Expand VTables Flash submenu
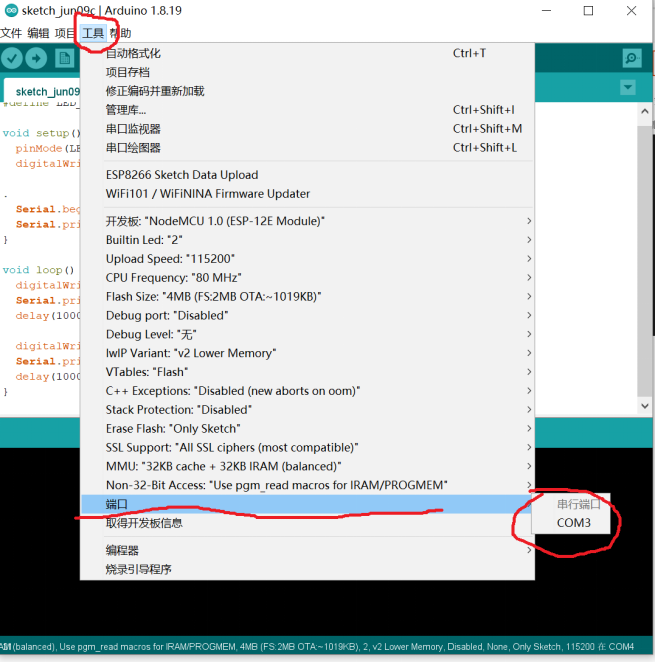Image resolution: width=656 pixels, height=663 pixels. pyautogui.click(x=307, y=372)
